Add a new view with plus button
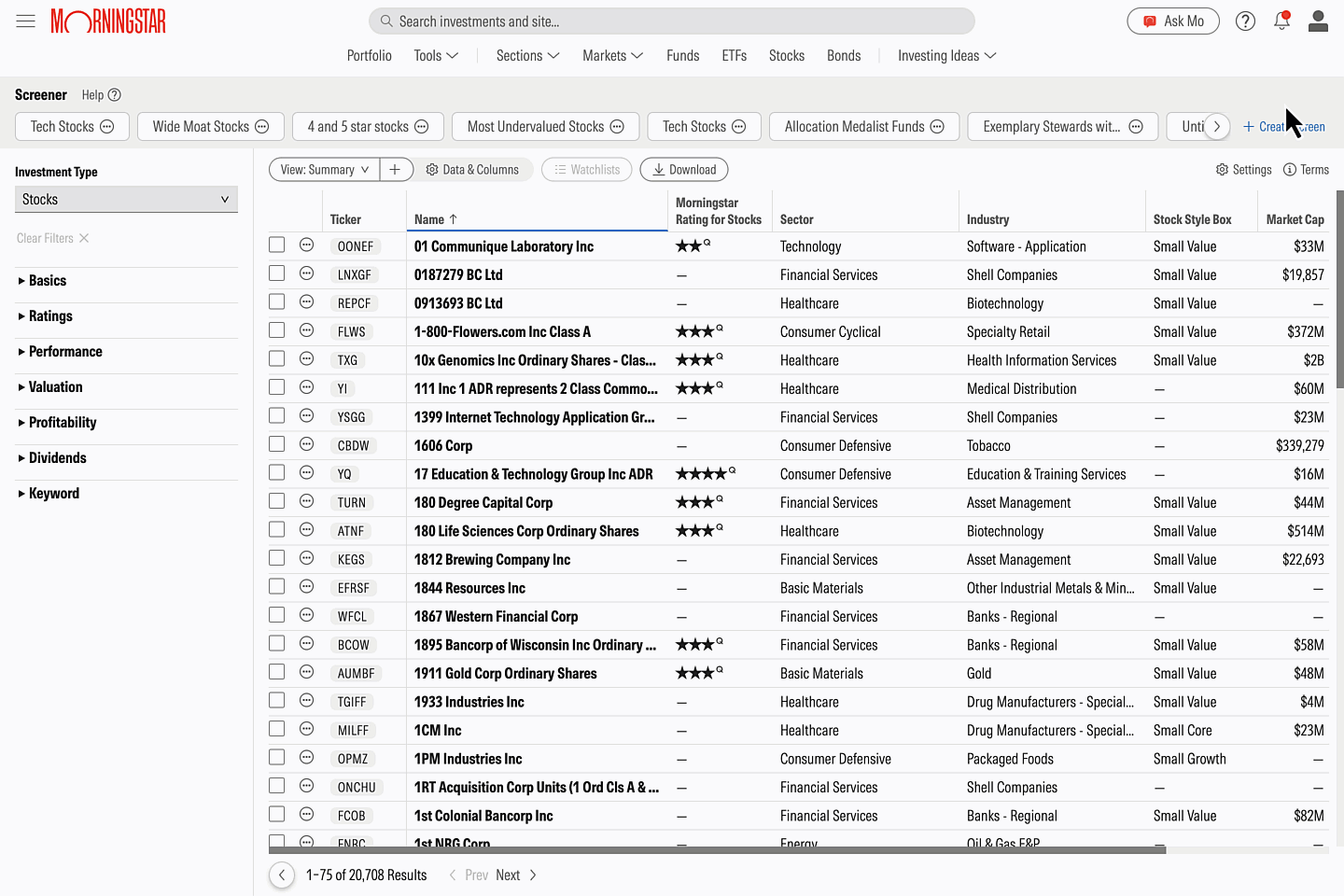1344x896 pixels. coord(395,170)
